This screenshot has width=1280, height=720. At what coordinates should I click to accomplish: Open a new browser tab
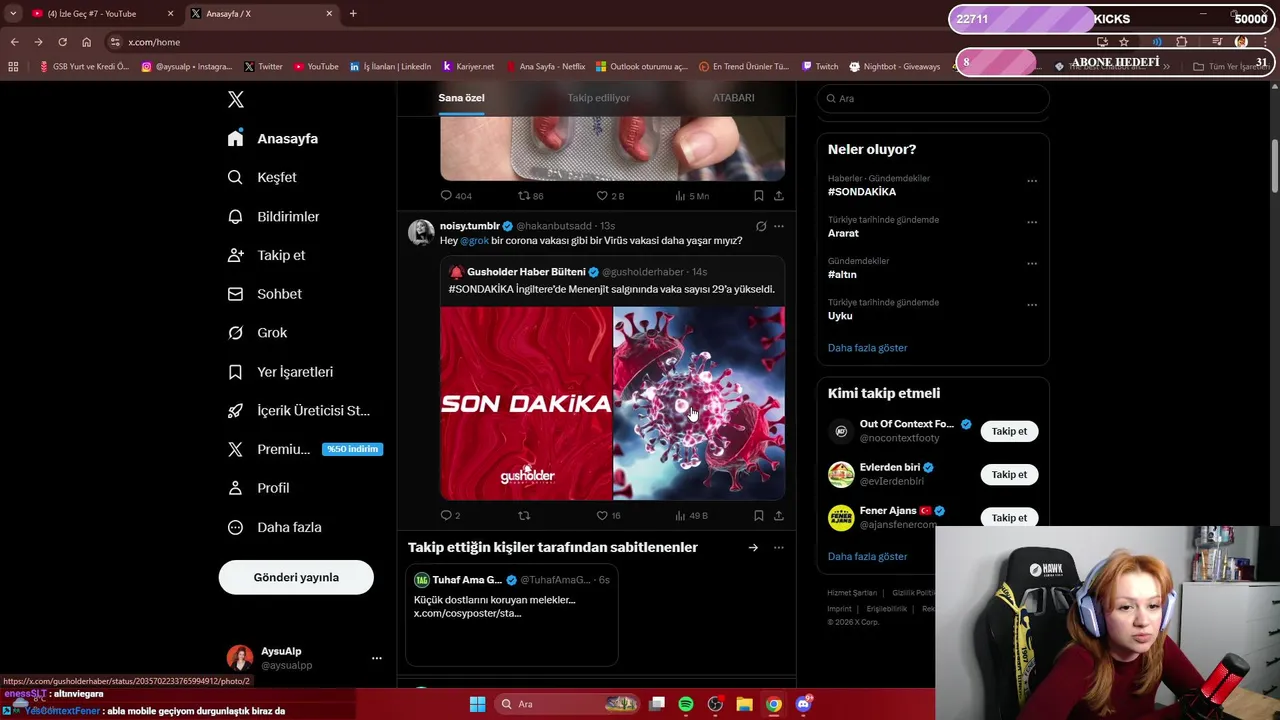click(353, 14)
